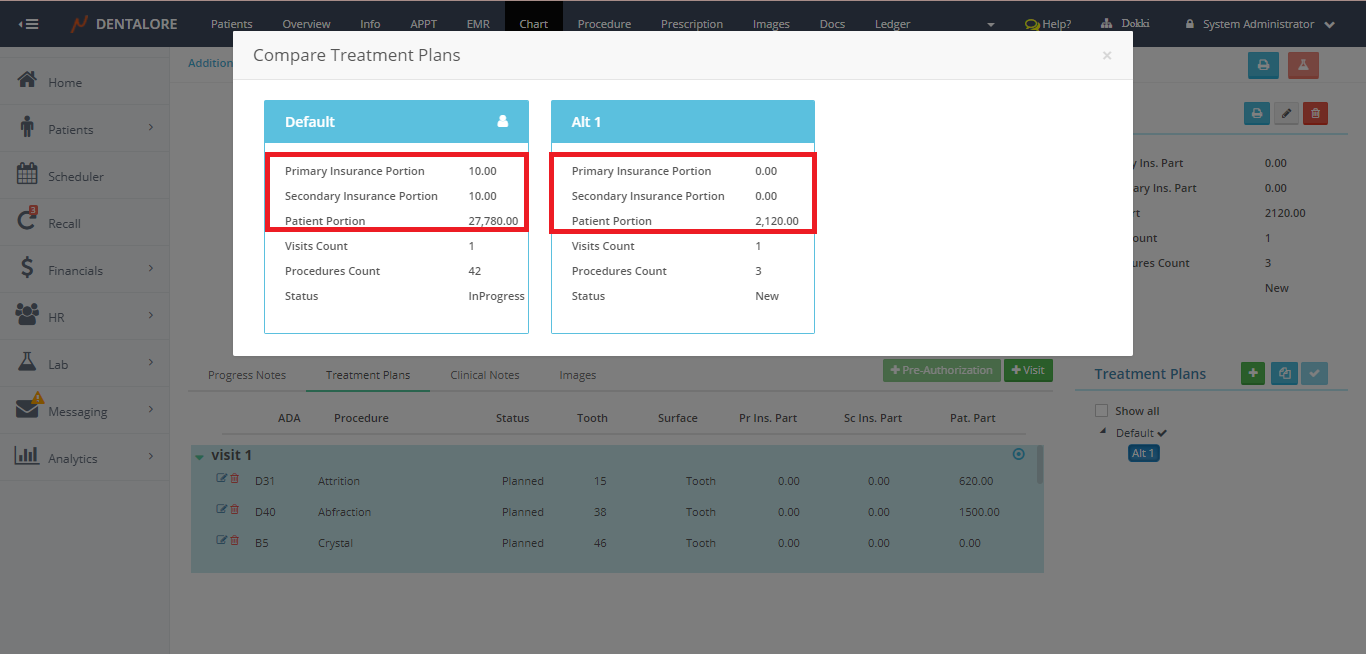Close the Compare Treatment Plans dialog
The height and width of the screenshot is (654, 1366).
pyautogui.click(x=1106, y=56)
